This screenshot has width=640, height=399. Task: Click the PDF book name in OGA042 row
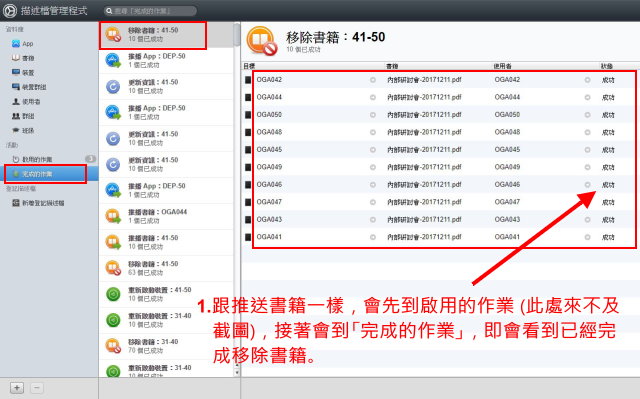pyautogui.click(x=424, y=80)
